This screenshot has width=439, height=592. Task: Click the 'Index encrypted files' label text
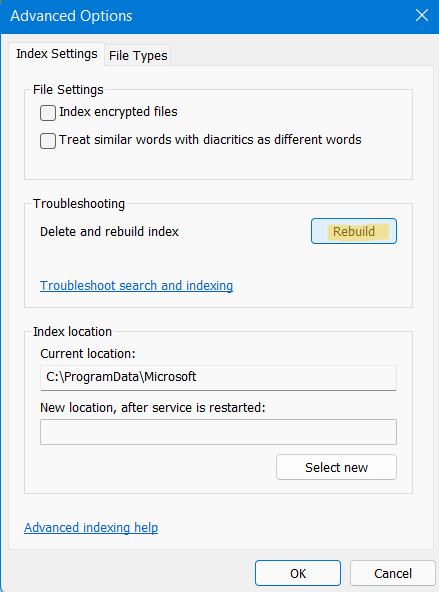click(x=118, y=112)
